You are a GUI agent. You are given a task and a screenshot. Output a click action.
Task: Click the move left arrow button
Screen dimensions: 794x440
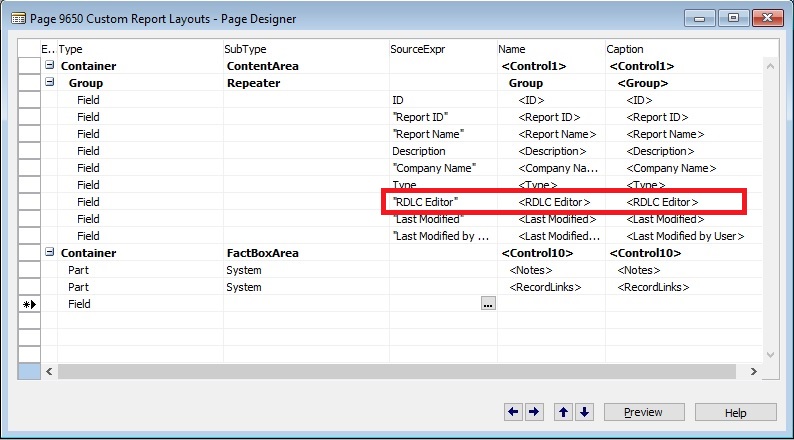(x=514, y=412)
